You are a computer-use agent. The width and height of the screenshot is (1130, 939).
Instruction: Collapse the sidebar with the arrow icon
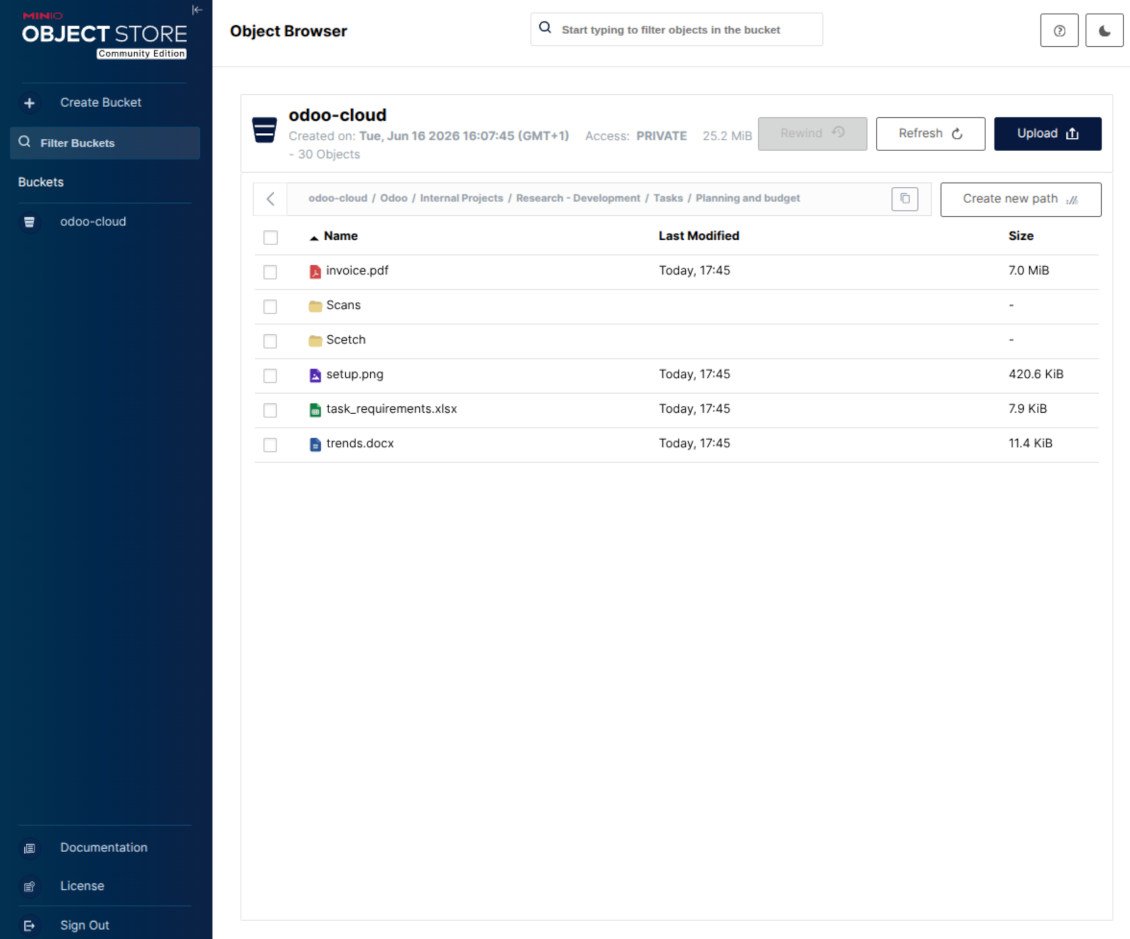(197, 10)
